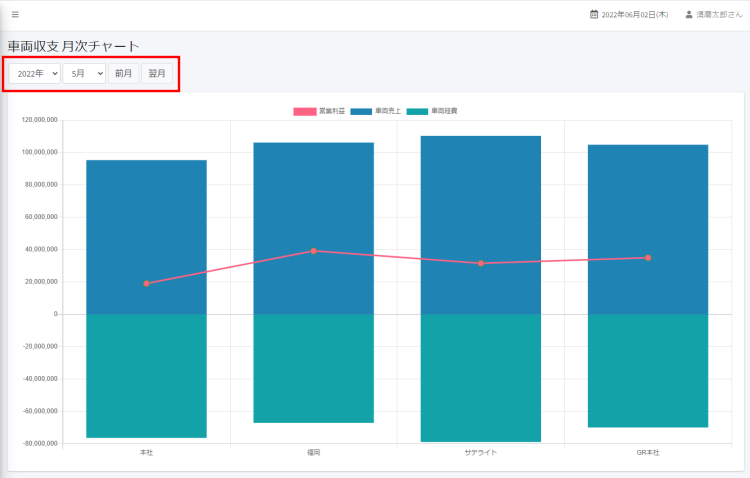
Task: Click the 営業利益 data point for 福岡
Action: [314, 251]
